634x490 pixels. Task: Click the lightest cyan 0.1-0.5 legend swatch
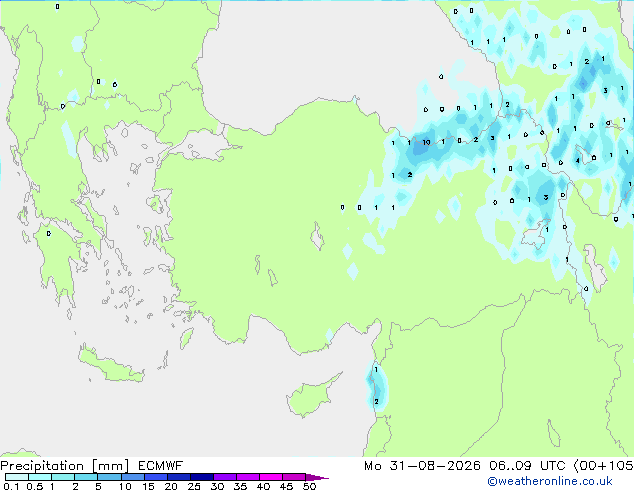[17, 477]
